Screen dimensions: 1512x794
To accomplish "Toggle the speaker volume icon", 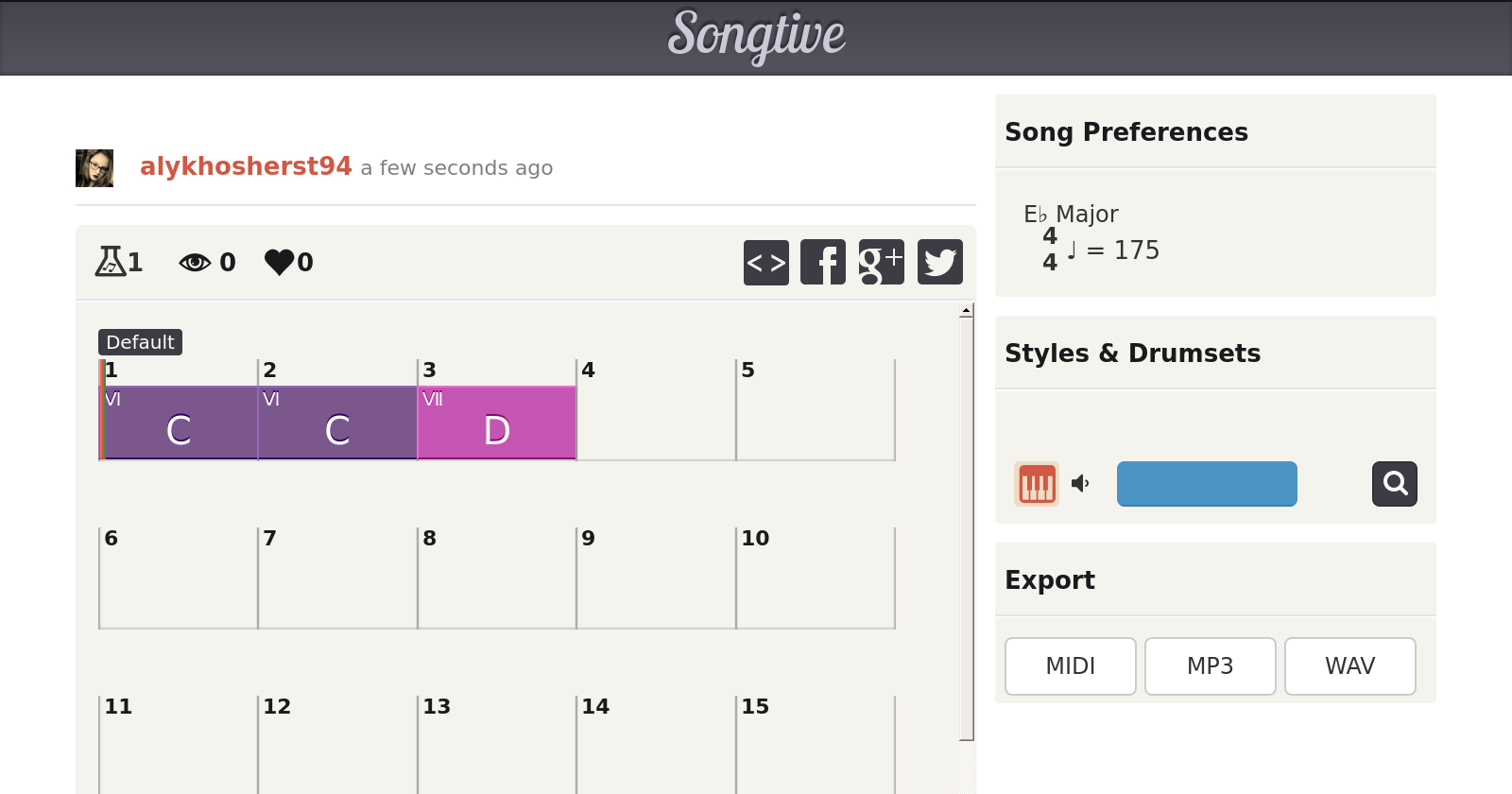I will tap(1080, 484).
